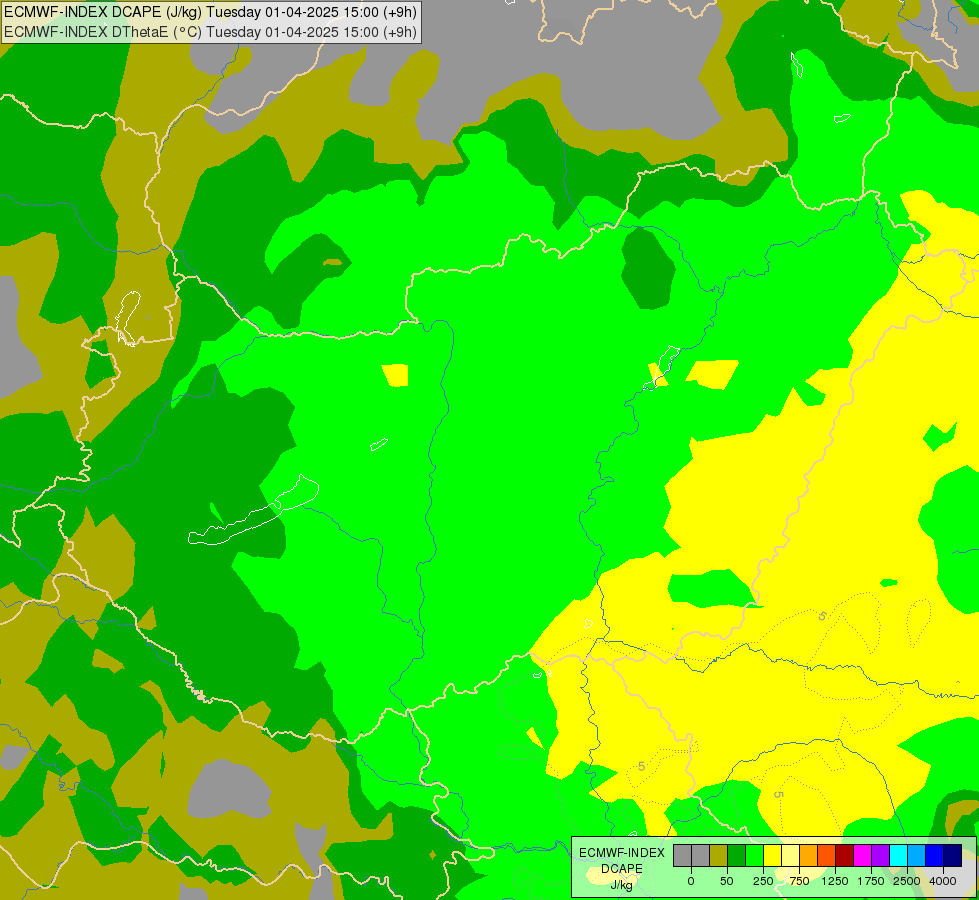Screen dimensions: 979x900
Task: Click the DThetaE (°C) title line
Action: 210,32
